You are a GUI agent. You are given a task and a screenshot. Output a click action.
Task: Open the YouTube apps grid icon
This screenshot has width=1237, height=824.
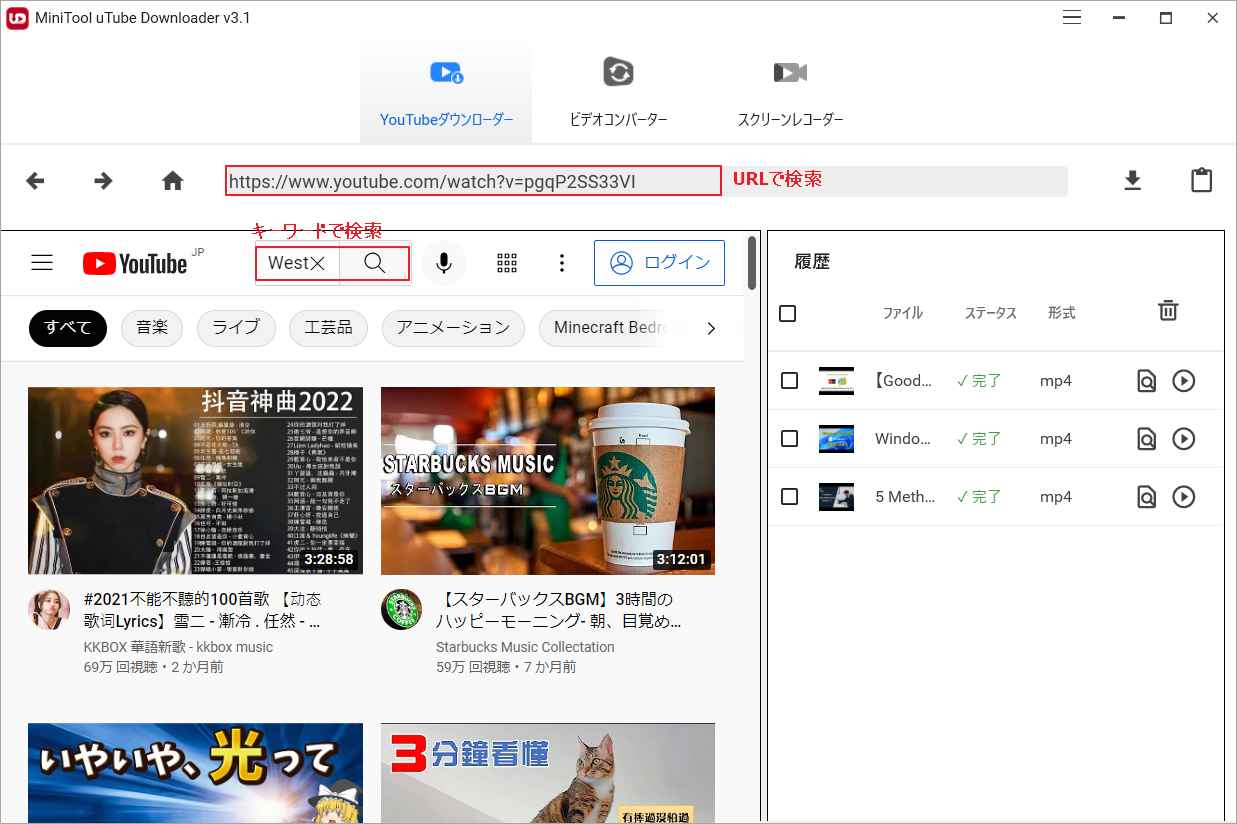[x=507, y=263]
